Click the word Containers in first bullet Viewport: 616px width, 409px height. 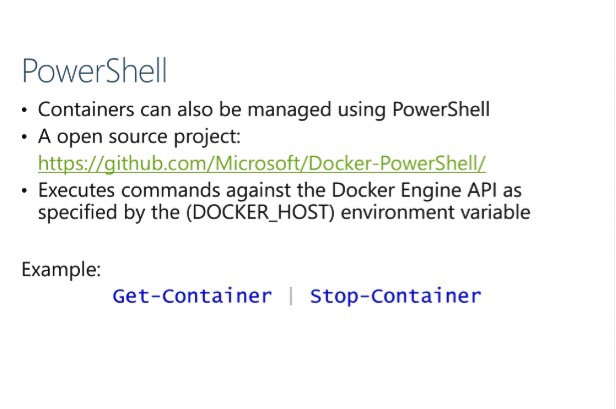pos(86,109)
